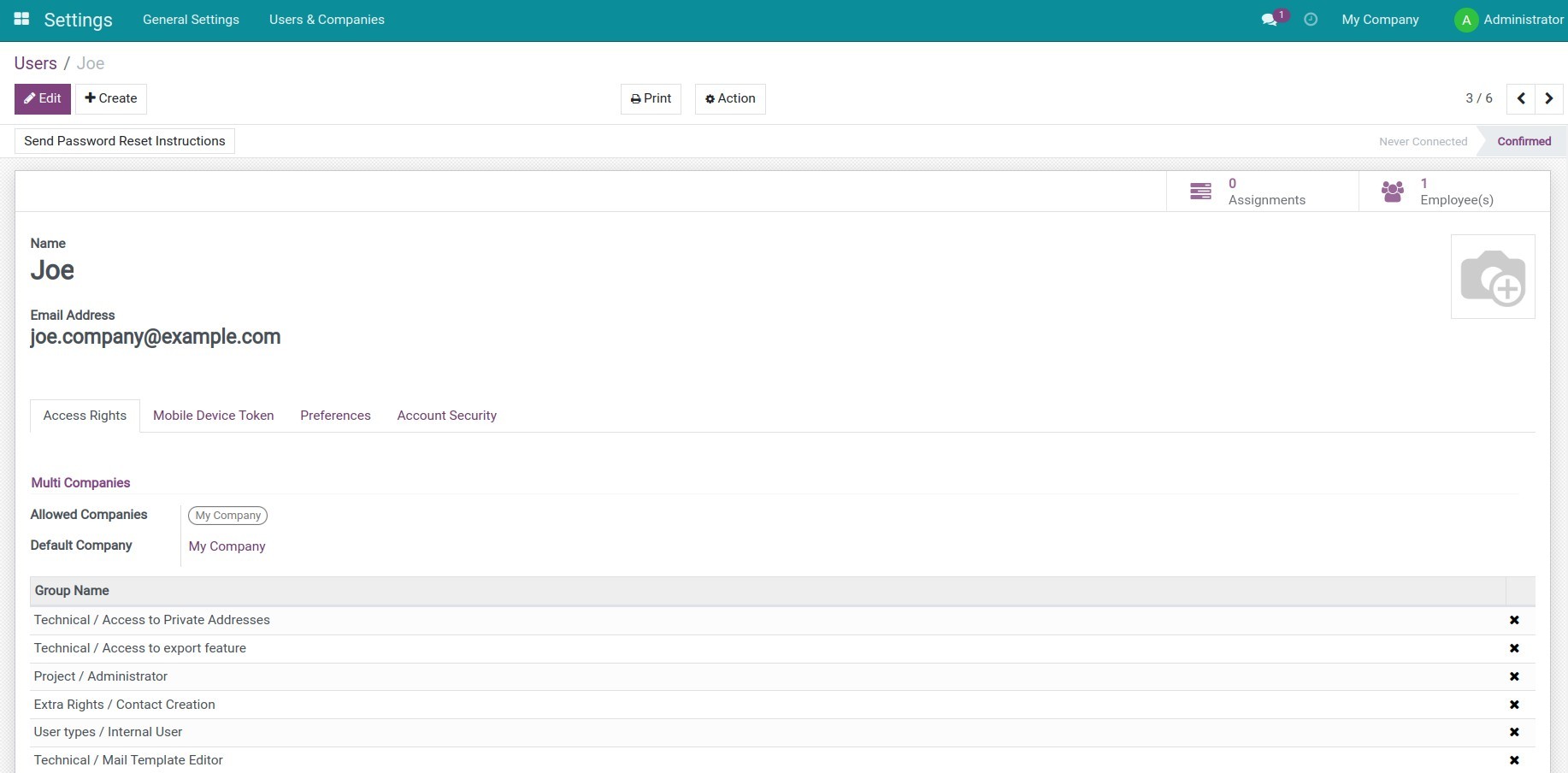Remove the Project / Administrator group
Screen dimensions: 1568x773
[1514, 676]
